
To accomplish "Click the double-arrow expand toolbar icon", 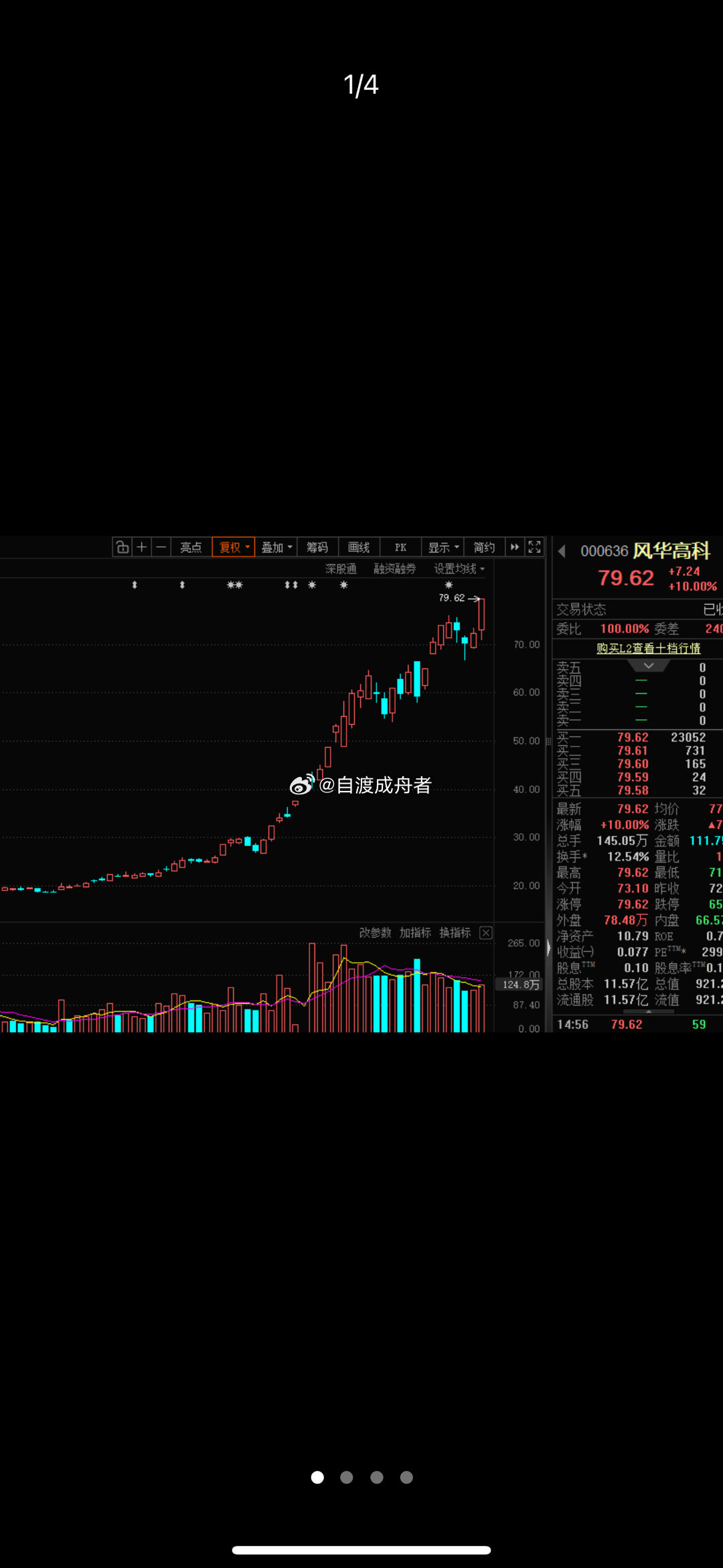I will [x=515, y=547].
